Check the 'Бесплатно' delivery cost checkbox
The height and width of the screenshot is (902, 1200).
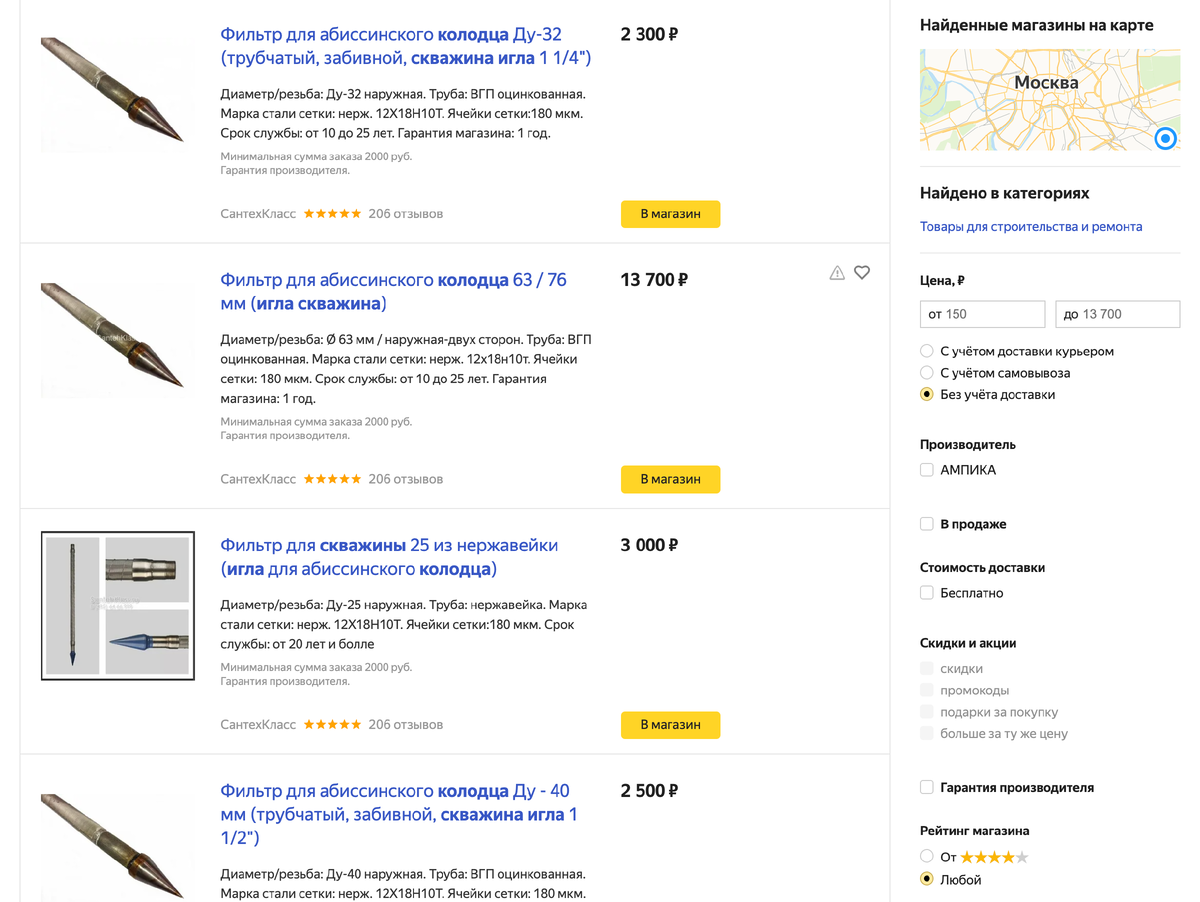(x=927, y=593)
